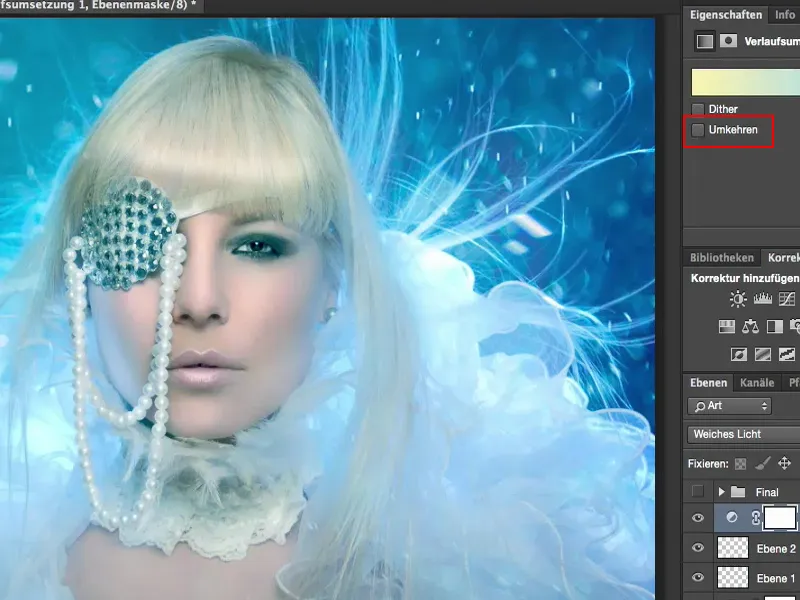Select the Ebene 1 layer name
This screenshot has height=600, width=800.
(x=776, y=579)
